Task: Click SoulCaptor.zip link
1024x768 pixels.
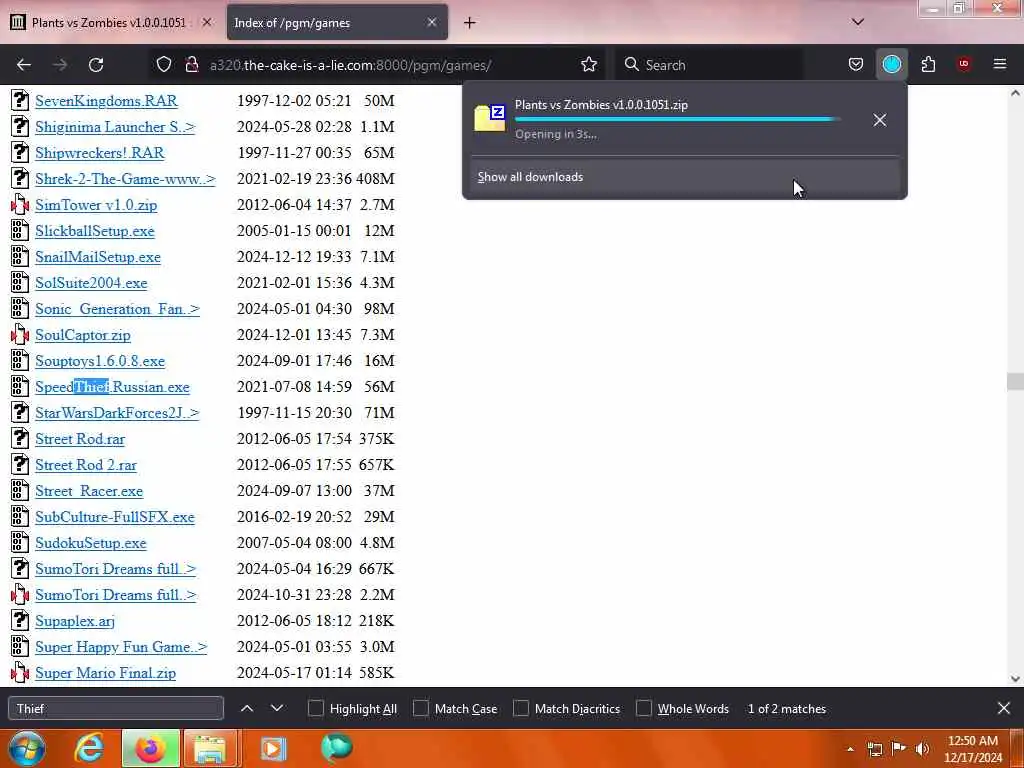Action: tap(83, 335)
